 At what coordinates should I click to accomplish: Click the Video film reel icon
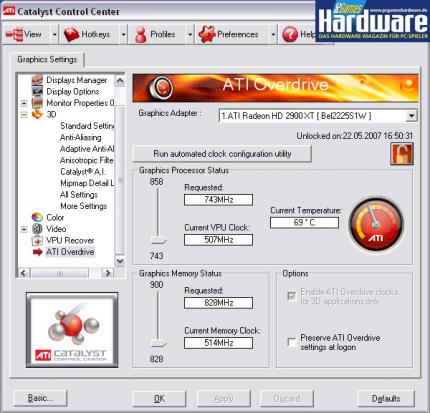click(37, 229)
